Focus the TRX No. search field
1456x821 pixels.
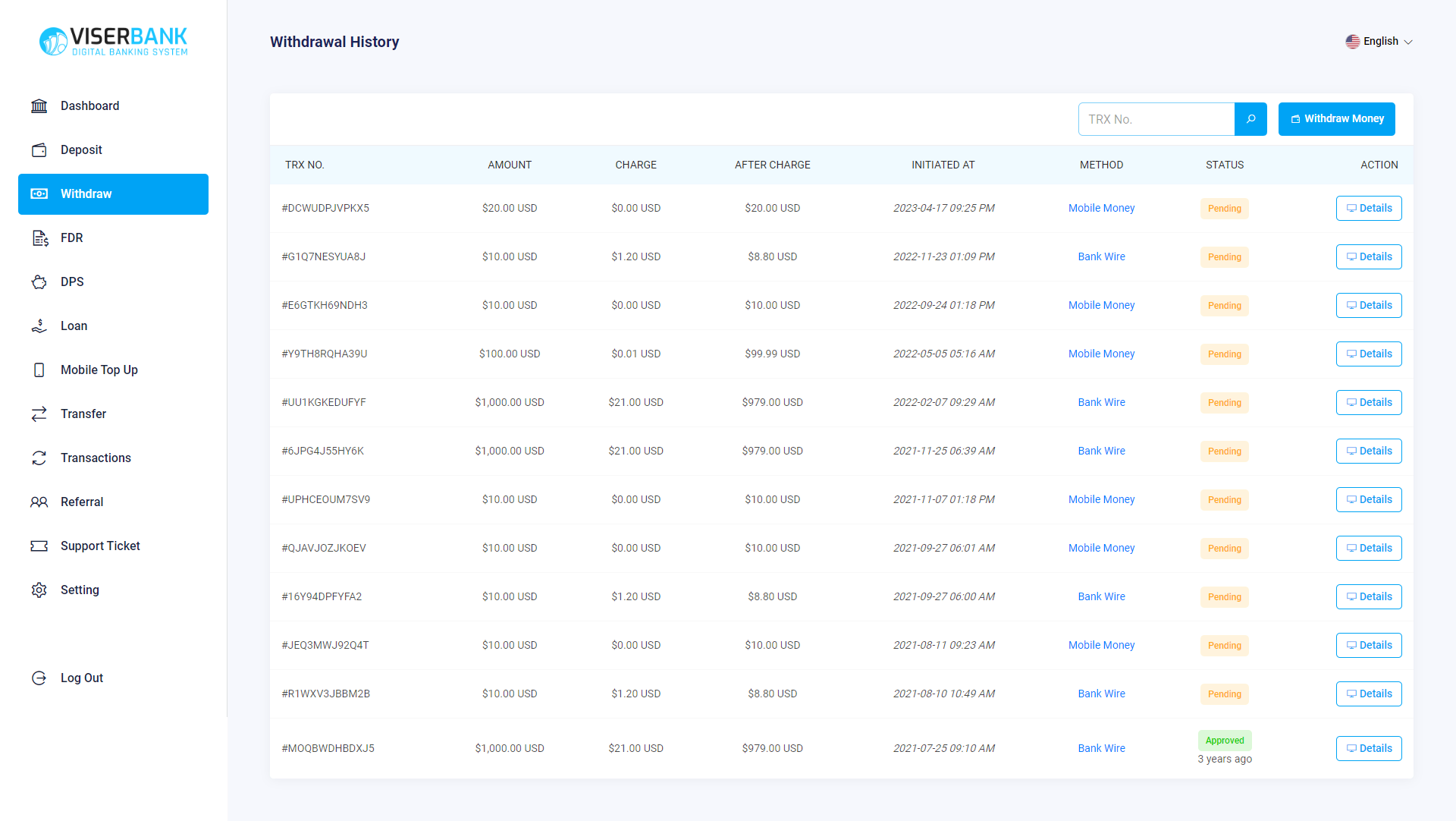(1156, 119)
